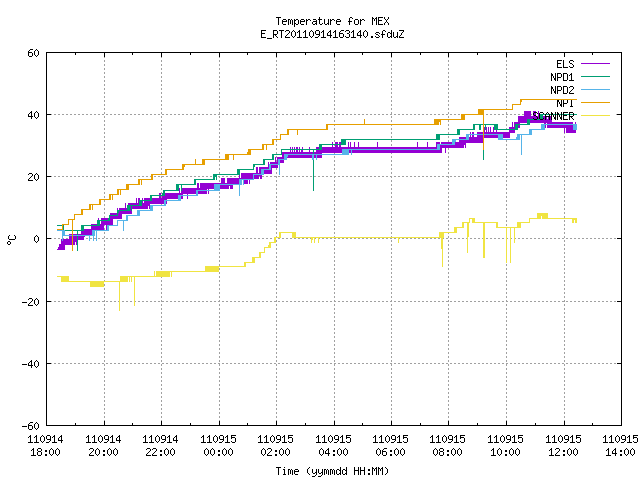This screenshot has width=640, height=480.
Task: Click the chart title 'Temperature for MEX'
Action: 332,21
